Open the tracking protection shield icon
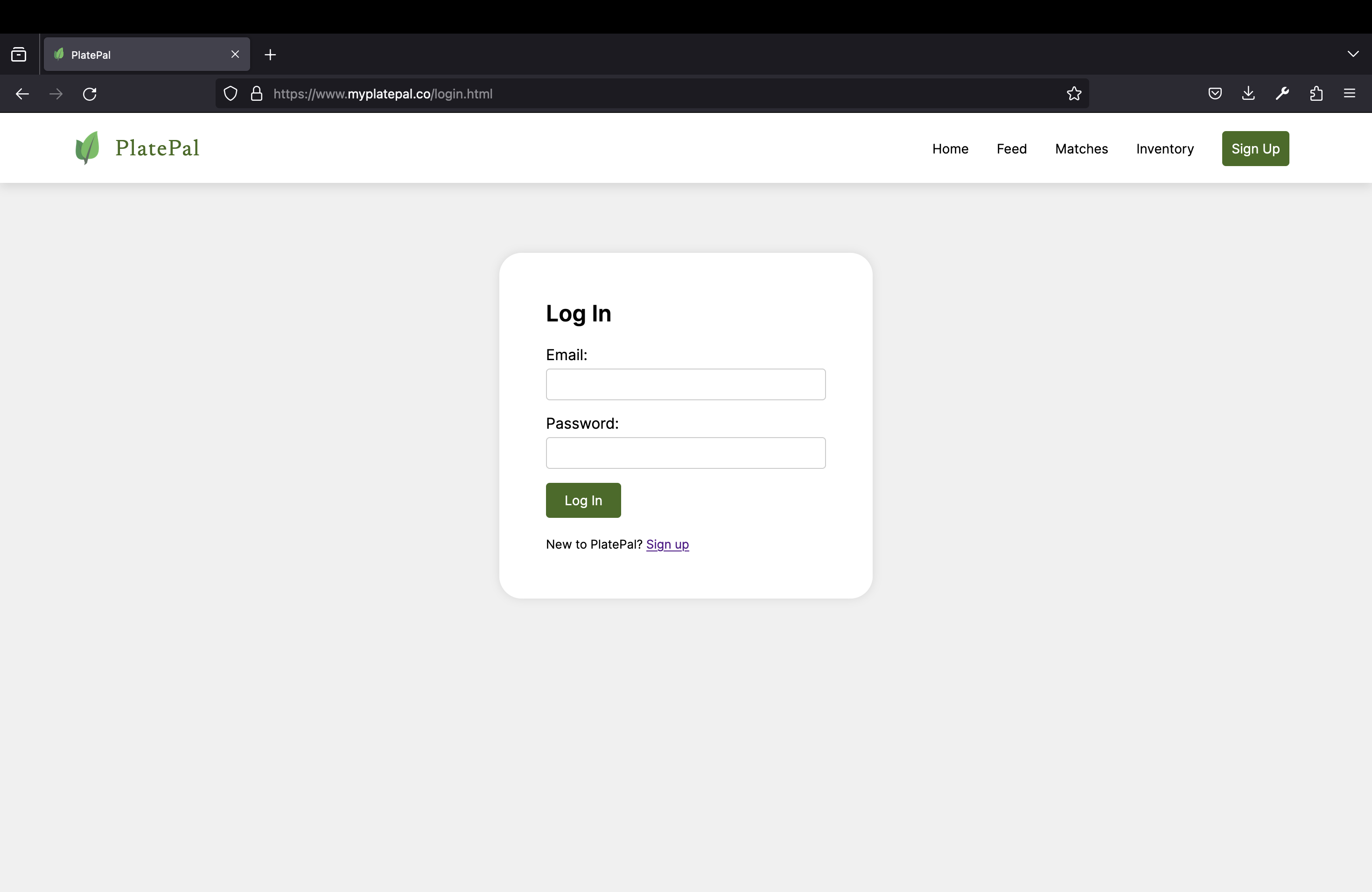1372x892 pixels. point(230,94)
